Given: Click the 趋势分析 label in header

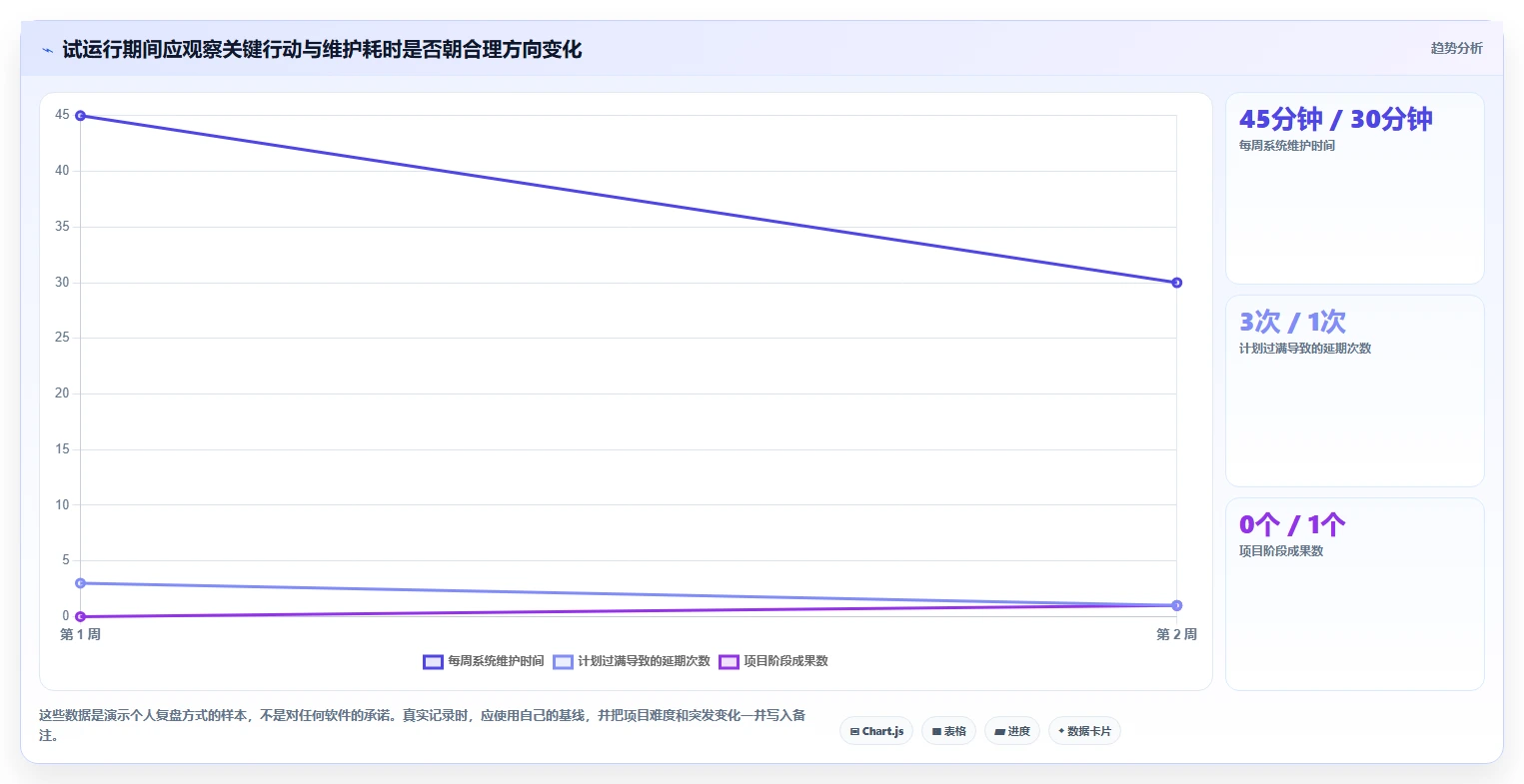Looking at the screenshot, I should [x=1456, y=48].
